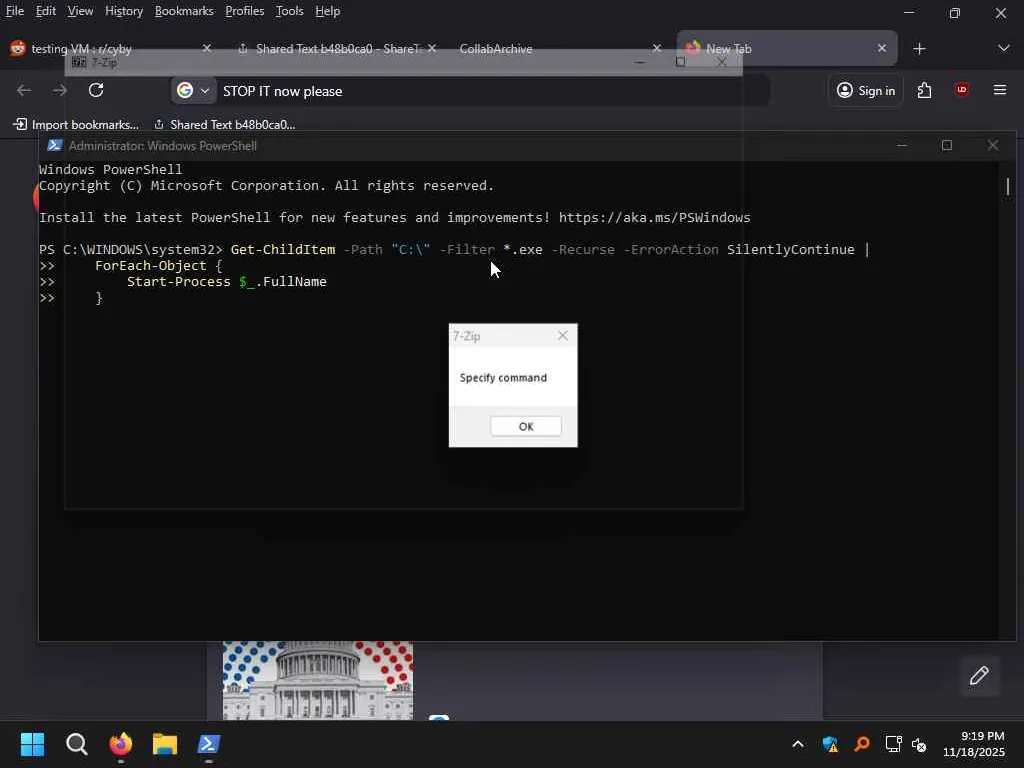Maximize the PowerShell window
Screen dimensions: 1024x768
(947, 145)
